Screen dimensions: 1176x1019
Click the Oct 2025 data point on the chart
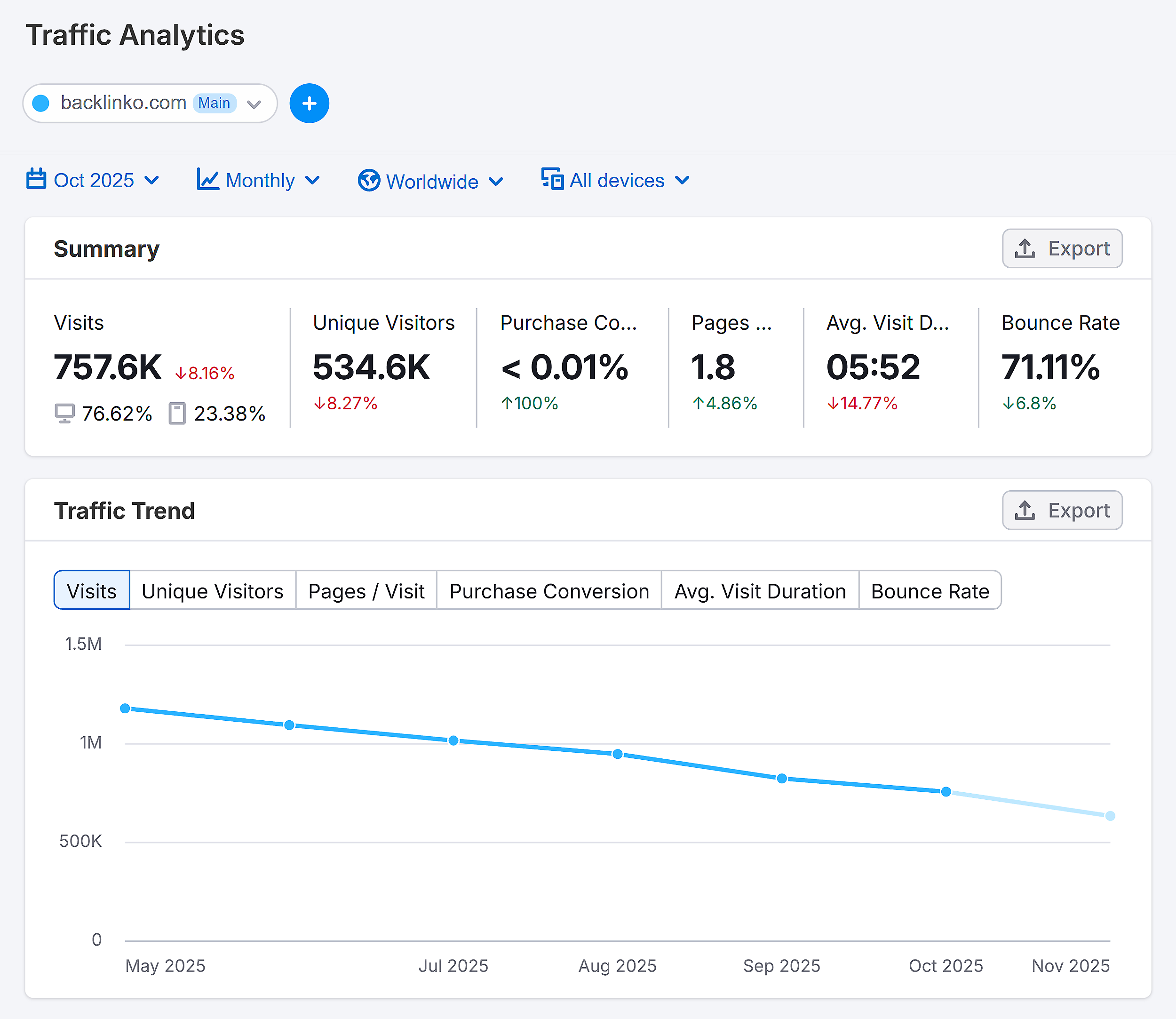(946, 791)
